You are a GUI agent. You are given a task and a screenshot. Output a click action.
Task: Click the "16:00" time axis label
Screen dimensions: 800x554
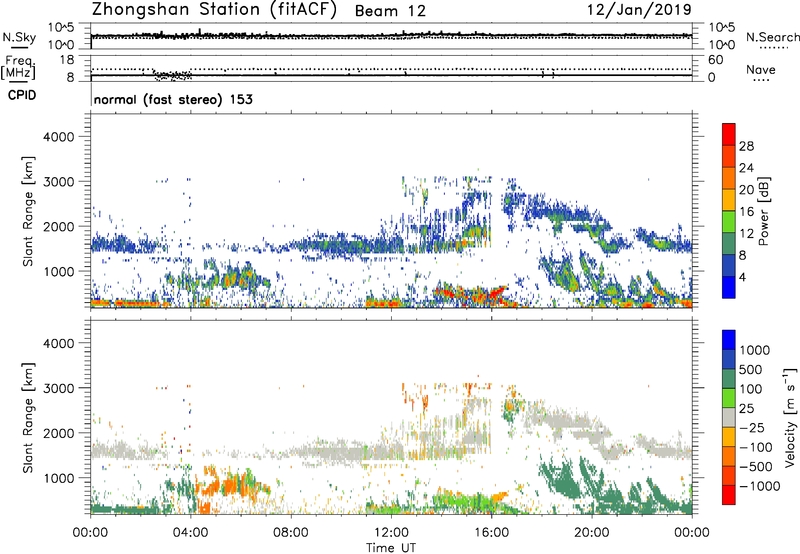pos(491,533)
